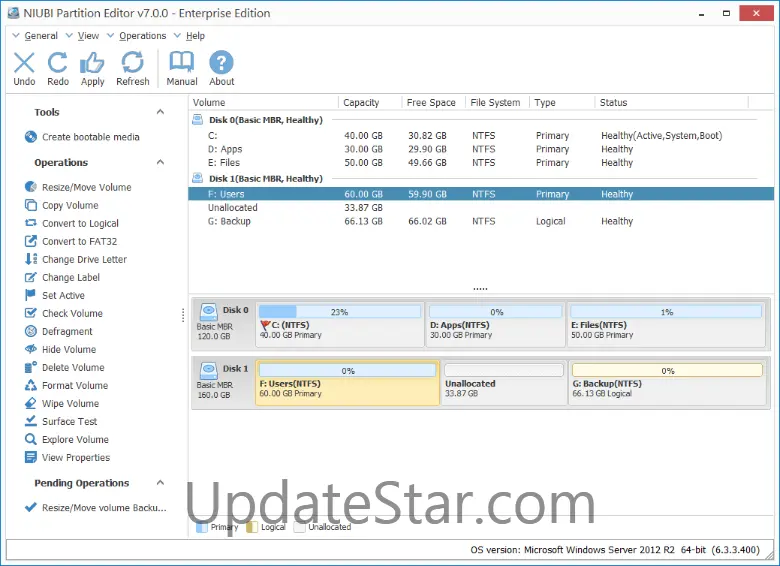780x566 pixels.
Task: Select F: Users(NTFS) partition block
Action: coord(348,383)
